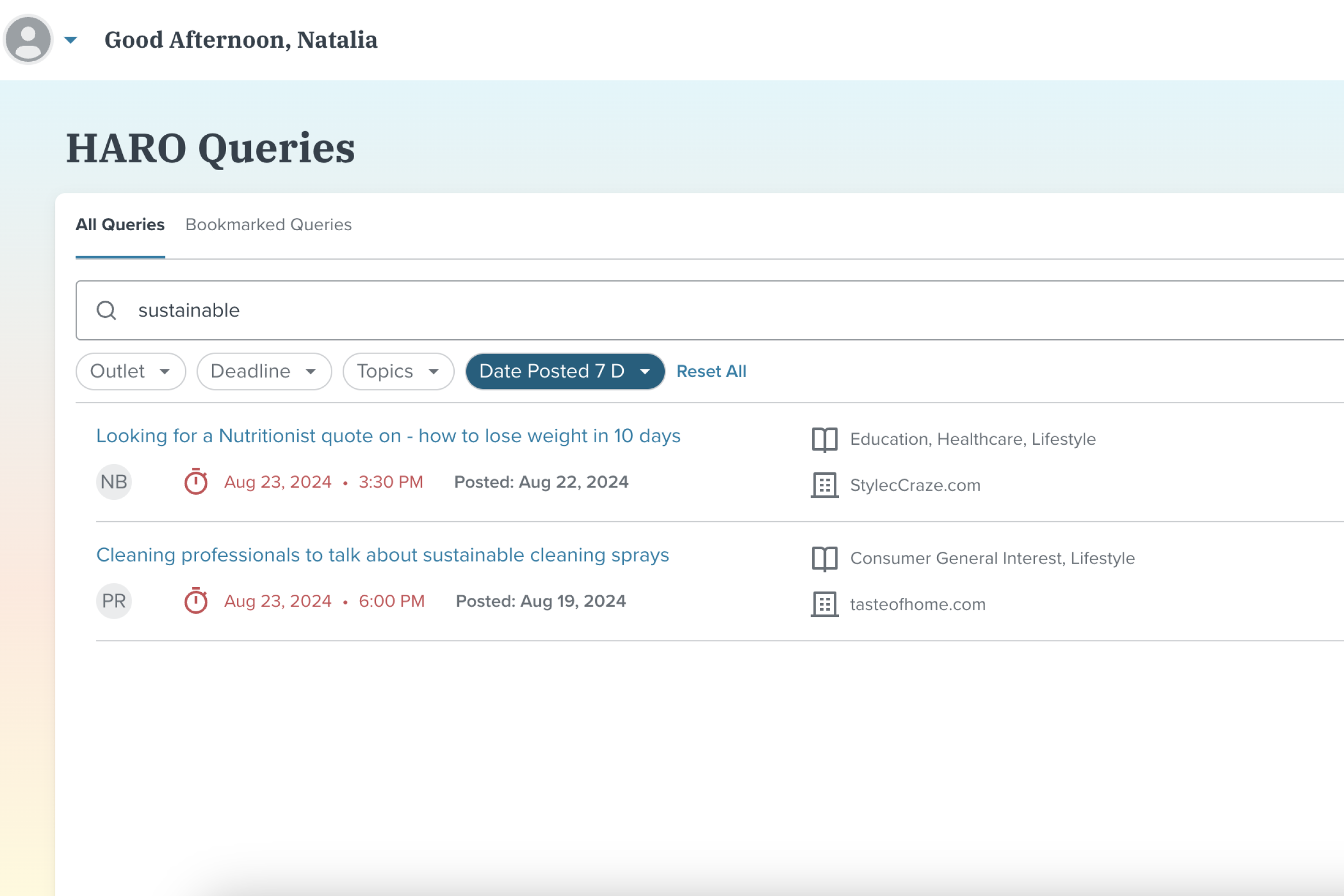The width and height of the screenshot is (1344, 896).
Task: Click the outlet building icon beside StylecCraze.com
Action: (x=824, y=485)
